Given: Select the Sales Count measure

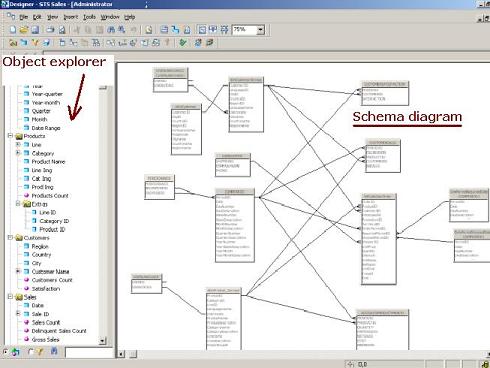Looking at the screenshot, I should point(46,322).
